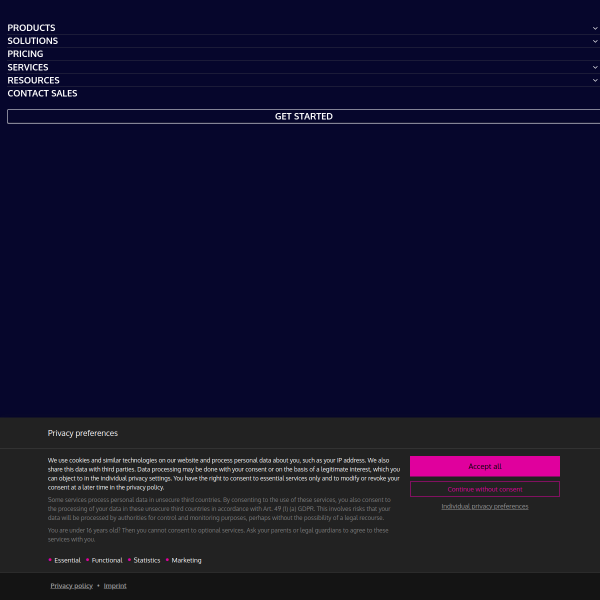Expand the RESOURCES chevron arrow
Screen dimensions: 600x600
tap(595, 80)
